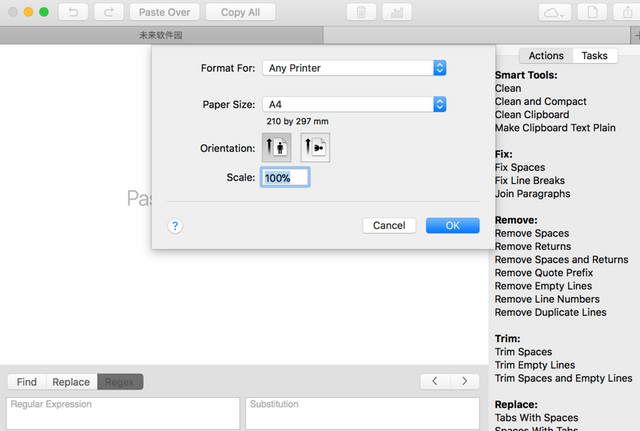This screenshot has width=640, height=431.
Task: Run the Remove Spaces action
Action: (532, 233)
